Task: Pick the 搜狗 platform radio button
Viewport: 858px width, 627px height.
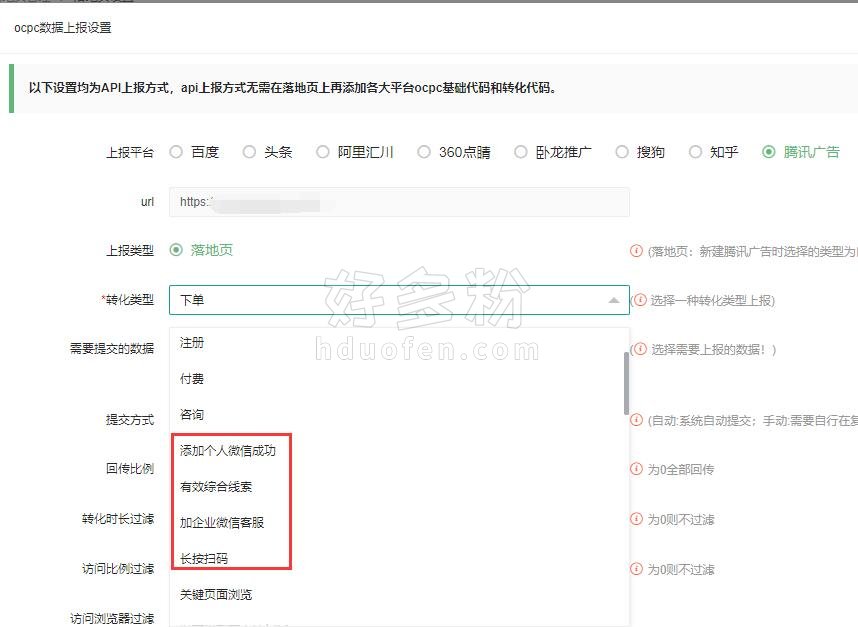Action: 622,152
